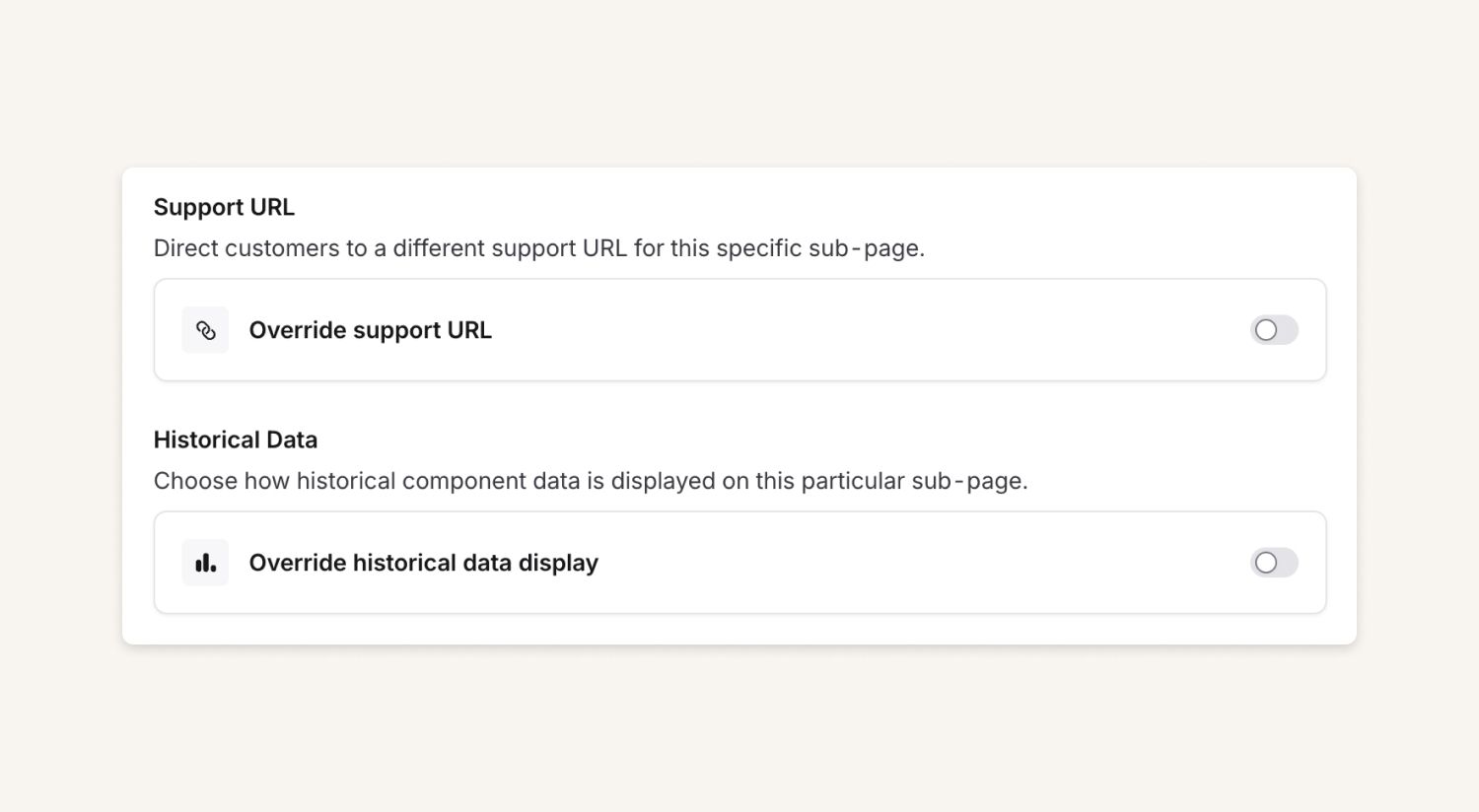Select the icon beside Override support URL
The width and height of the screenshot is (1479, 812).
coord(205,330)
